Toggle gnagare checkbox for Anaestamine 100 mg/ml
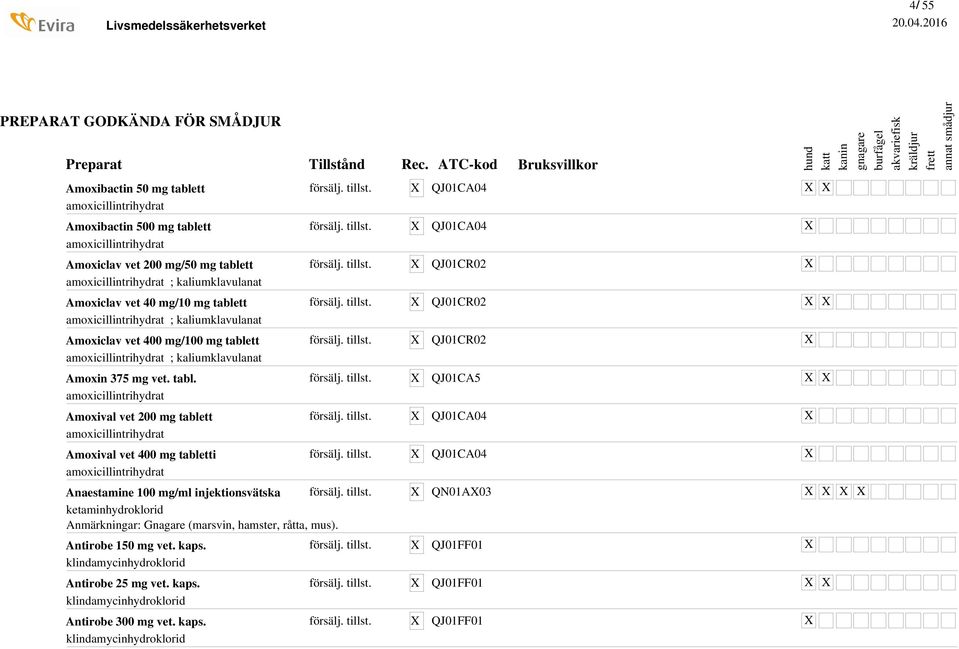 click(x=861, y=491)
